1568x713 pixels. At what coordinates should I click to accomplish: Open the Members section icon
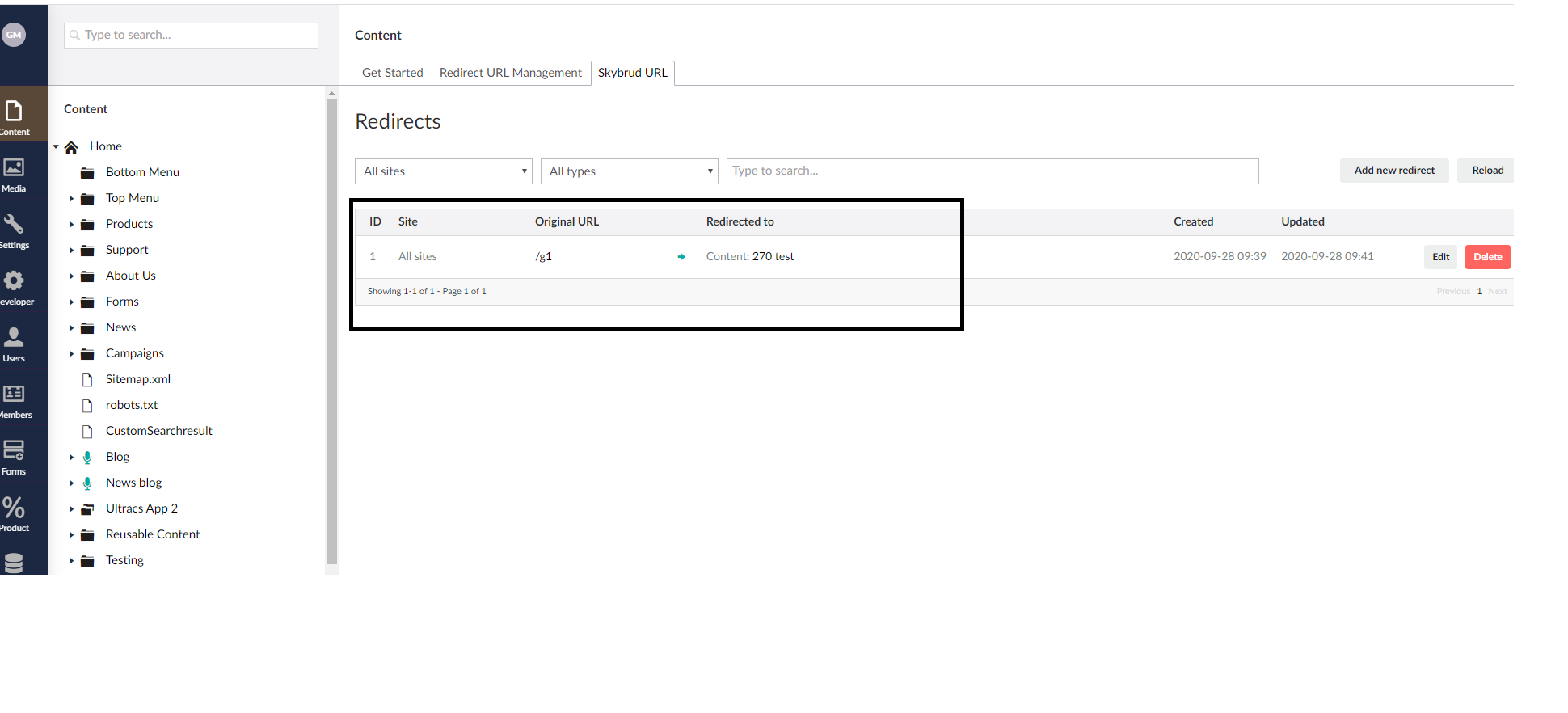tap(14, 394)
